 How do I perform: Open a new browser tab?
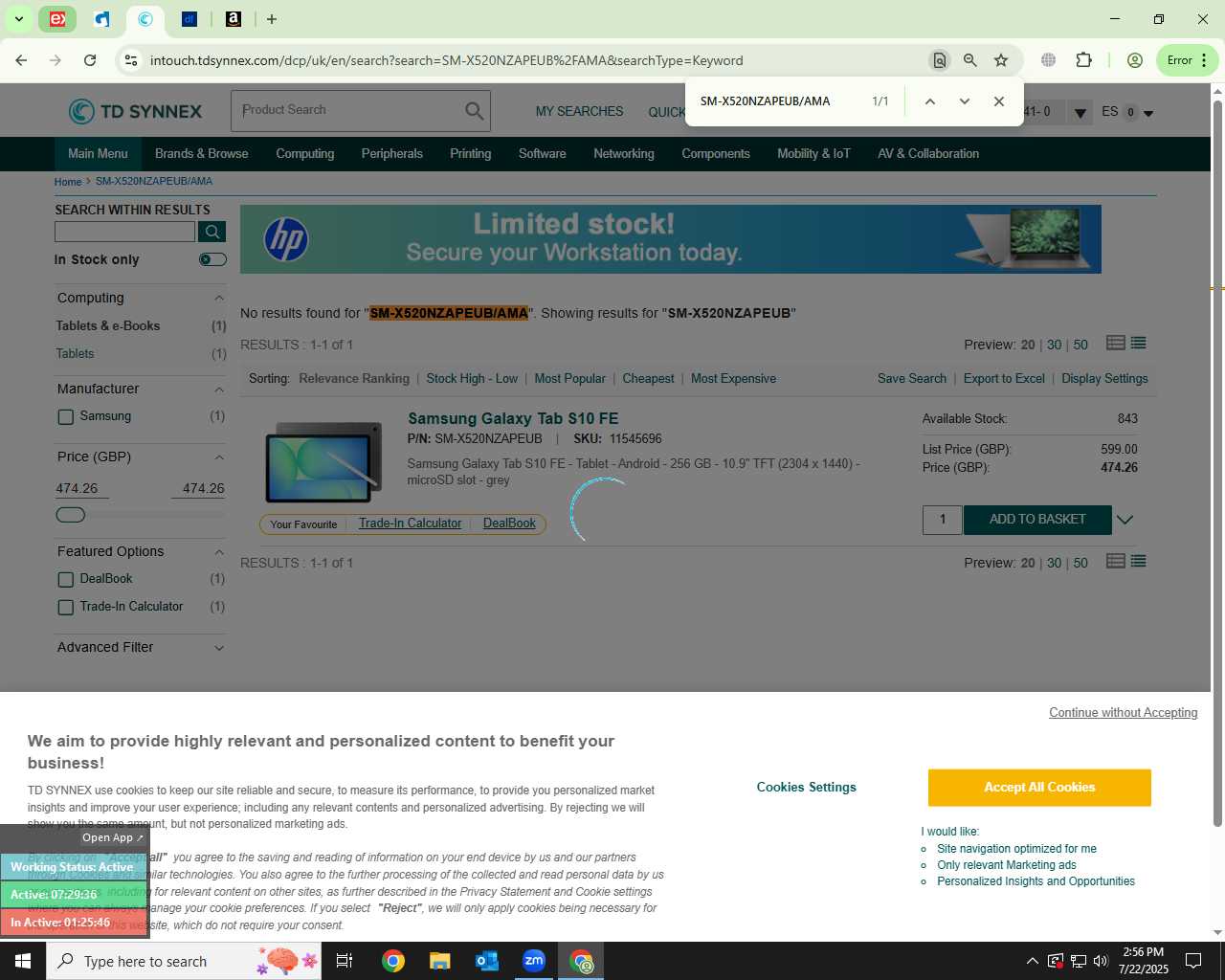click(272, 19)
